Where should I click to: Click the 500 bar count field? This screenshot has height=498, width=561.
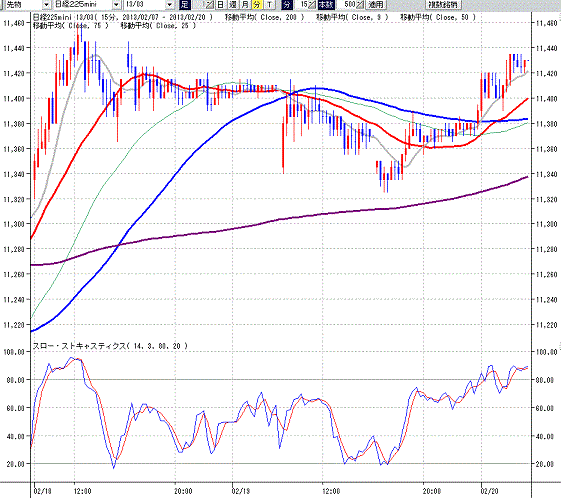point(346,5)
